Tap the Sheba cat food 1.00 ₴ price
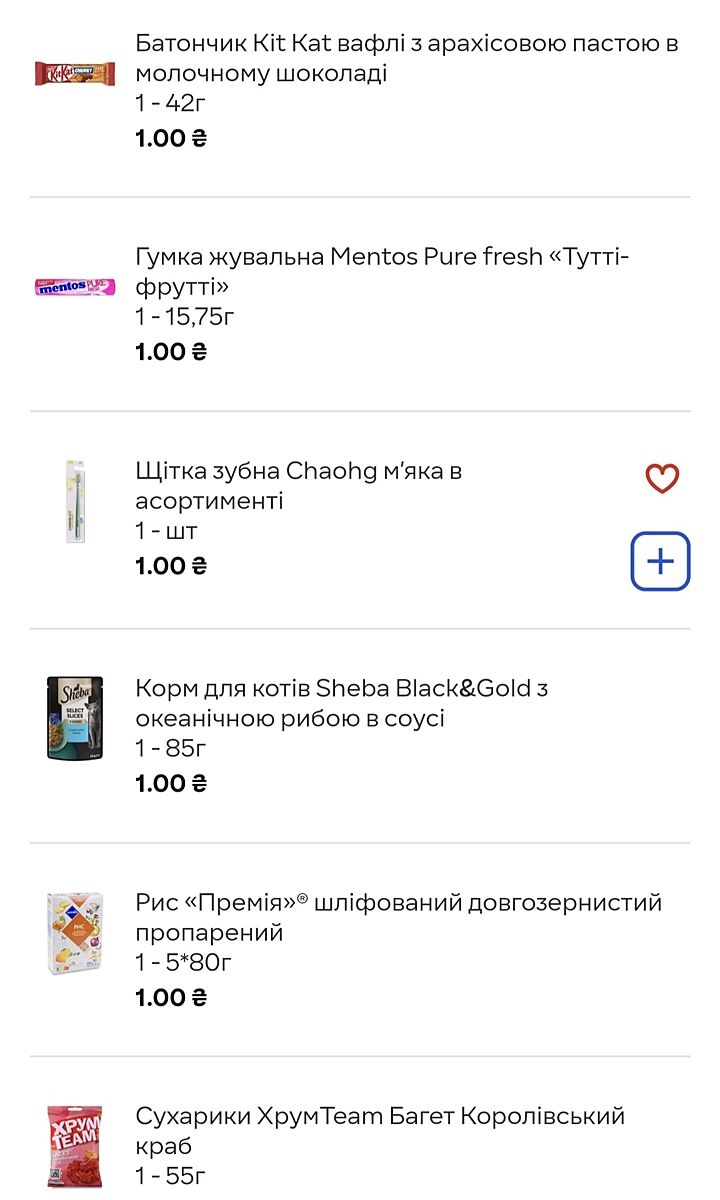The width and height of the screenshot is (720, 1200). [x=171, y=783]
